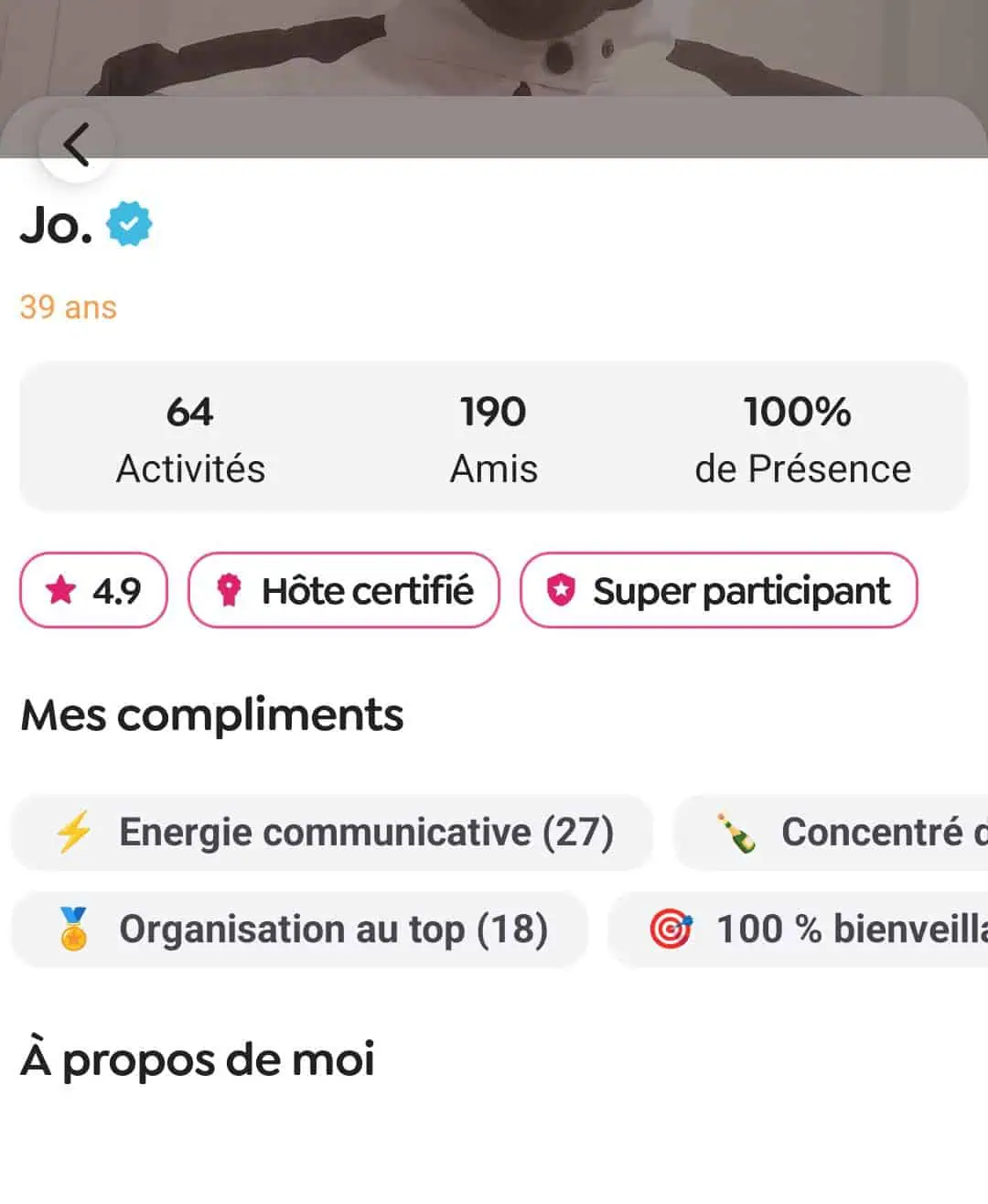The height and width of the screenshot is (1204, 988).
Task: Tap the À propos de moi heading
Action: click(x=198, y=1059)
